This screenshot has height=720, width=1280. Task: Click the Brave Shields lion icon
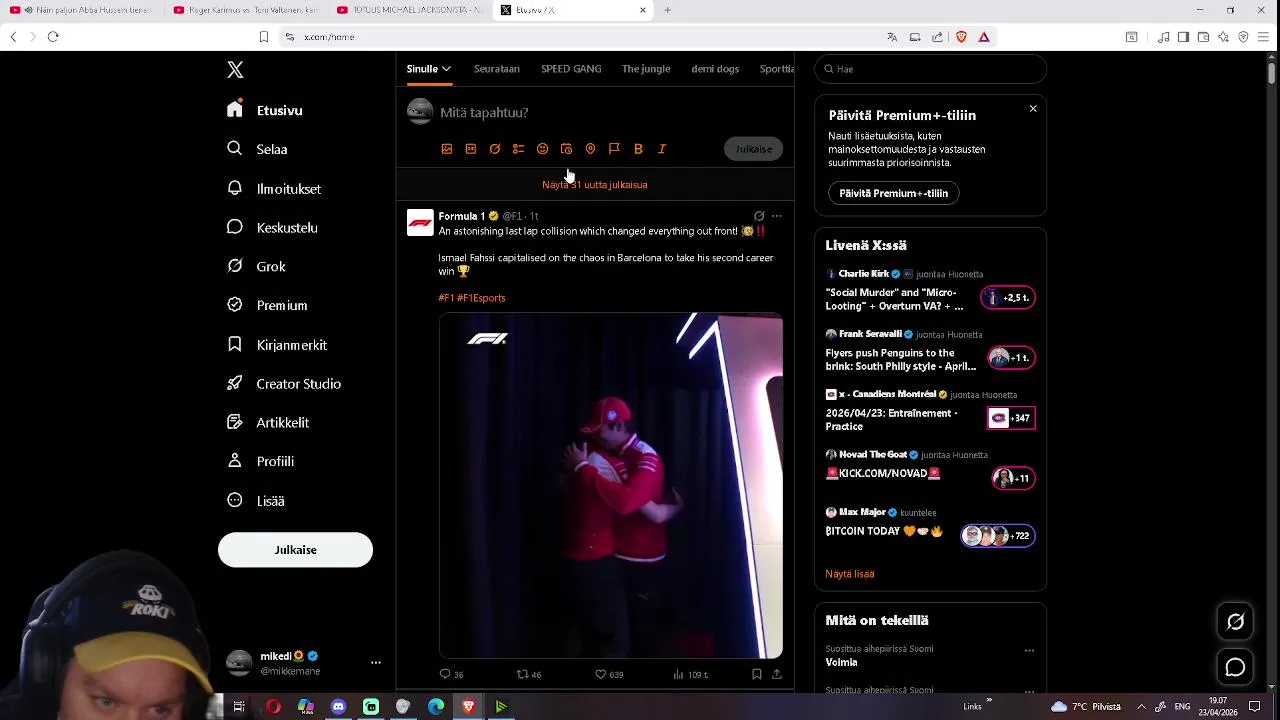tap(961, 37)
